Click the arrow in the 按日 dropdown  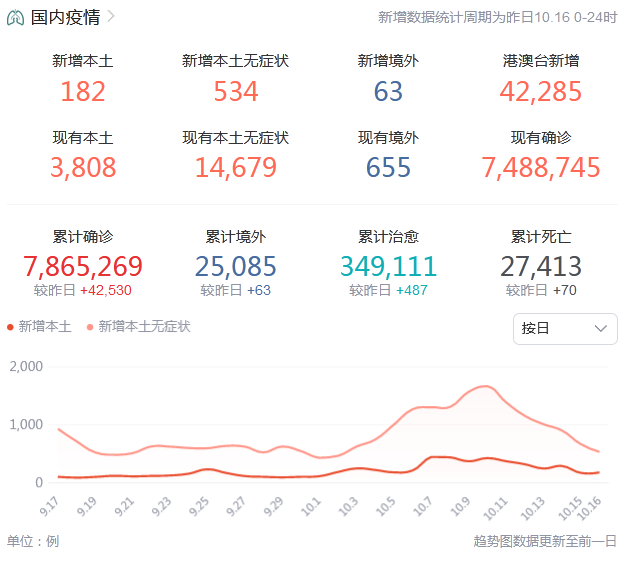(x=601, y=328)
